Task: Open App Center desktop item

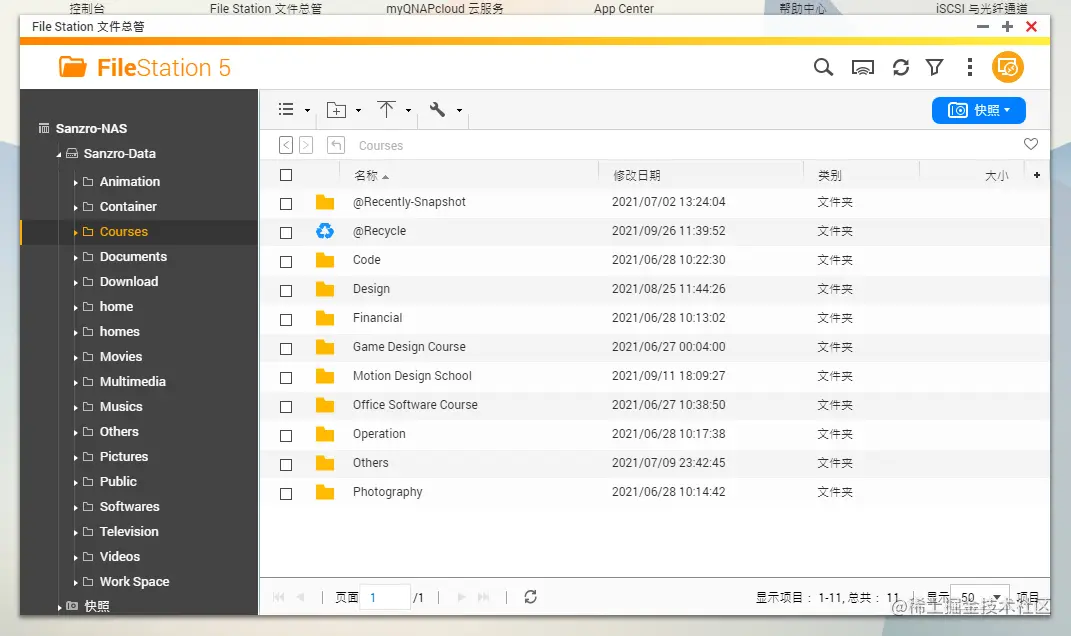Action: pyautogui.click(x=624, y=8)
